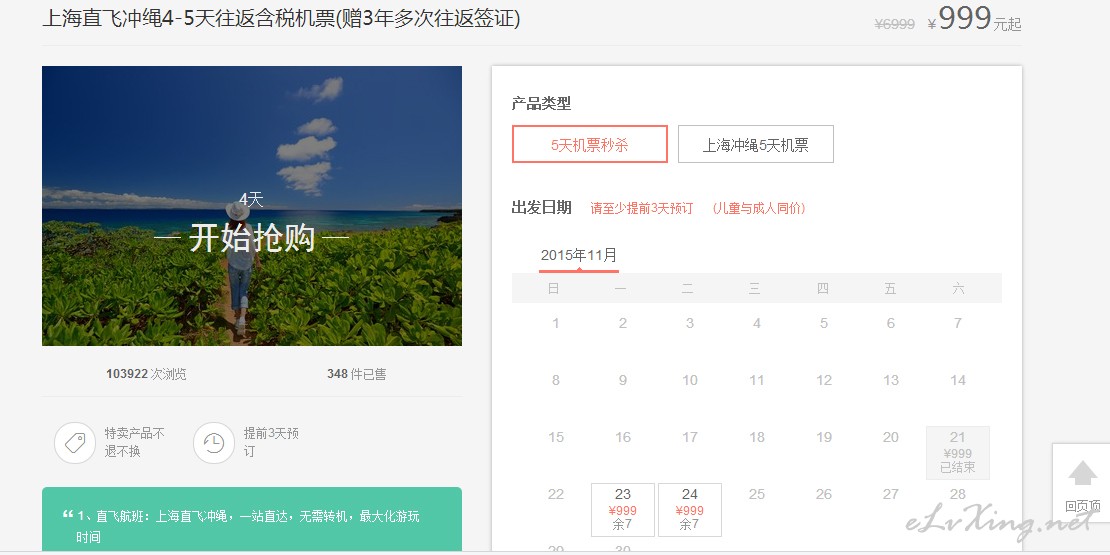Click the 六 weekday header
This screenshot has height=555, width=1110.
coord(958,289)
